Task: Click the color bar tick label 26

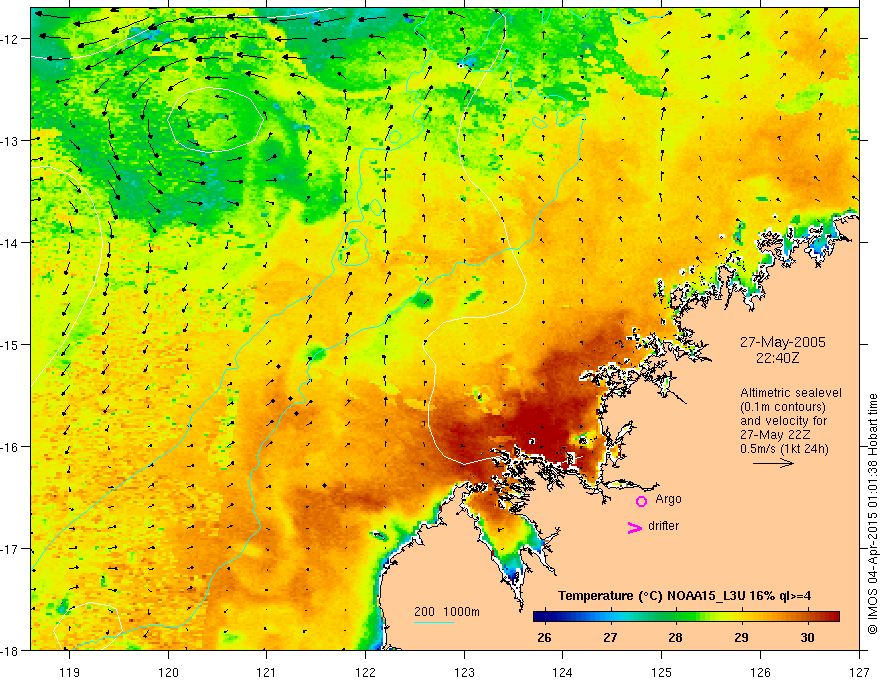Action: [544, 637]
